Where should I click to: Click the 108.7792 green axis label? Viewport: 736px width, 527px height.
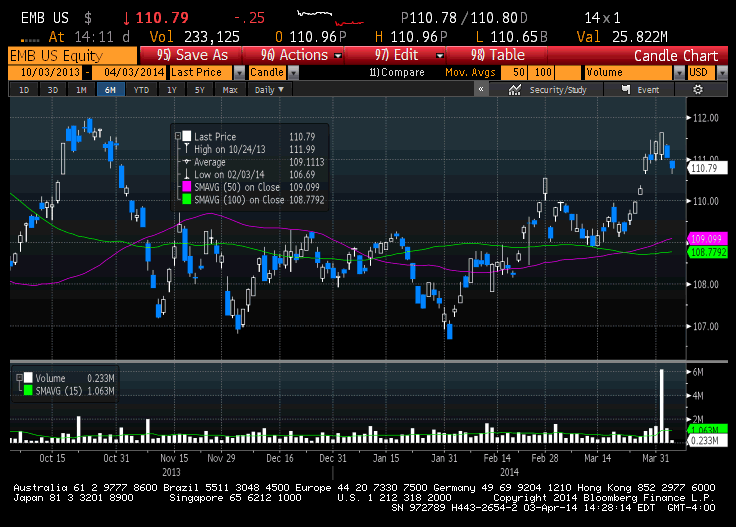[x=707, y=252]
